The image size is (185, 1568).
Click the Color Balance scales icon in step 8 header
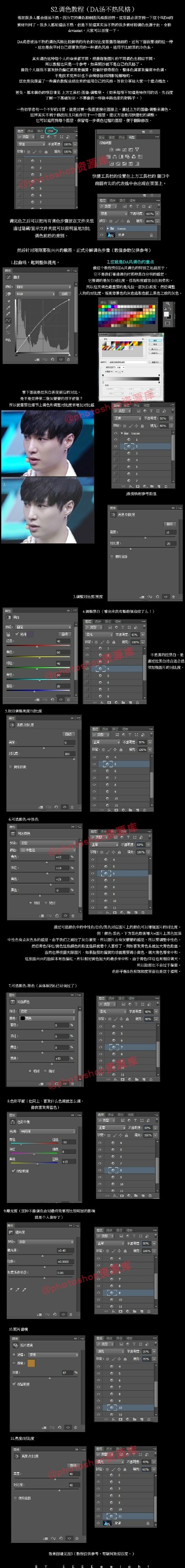(13, 1122)
